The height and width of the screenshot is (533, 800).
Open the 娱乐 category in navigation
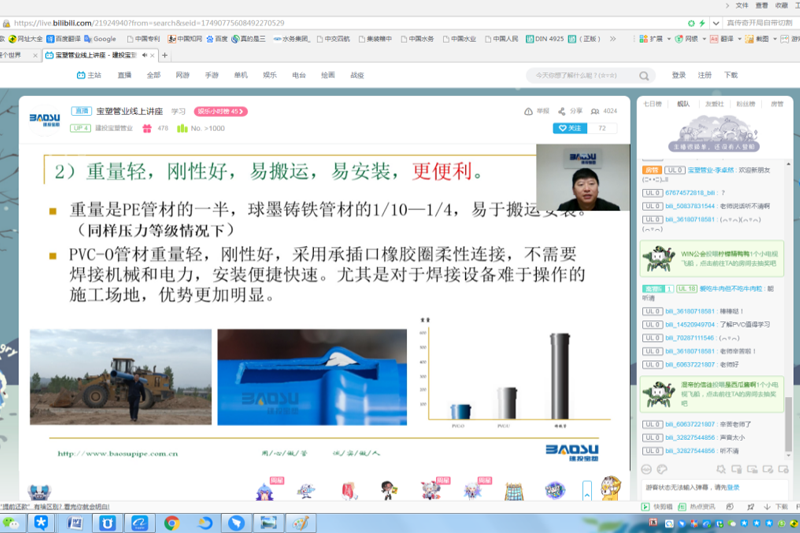coord(270,75)
